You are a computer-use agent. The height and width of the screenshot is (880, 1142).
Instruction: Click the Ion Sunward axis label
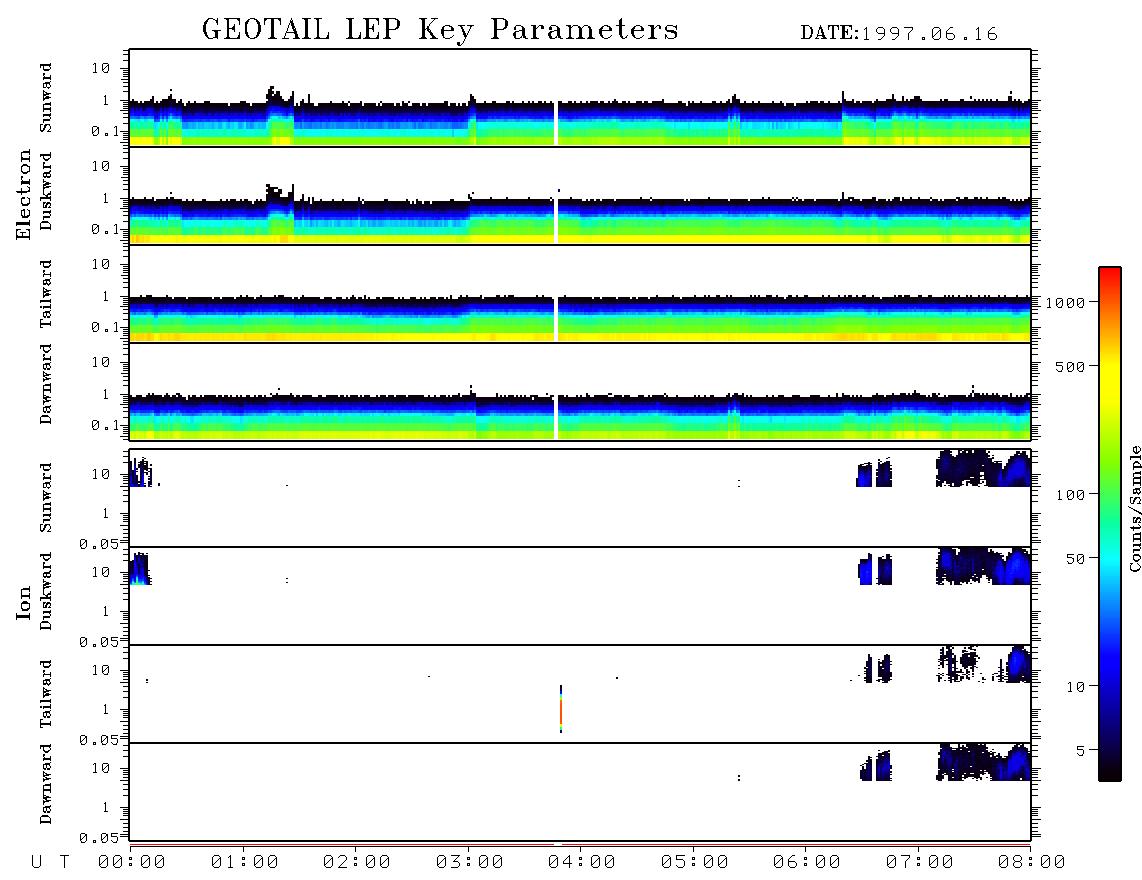[x=45, y=498]
